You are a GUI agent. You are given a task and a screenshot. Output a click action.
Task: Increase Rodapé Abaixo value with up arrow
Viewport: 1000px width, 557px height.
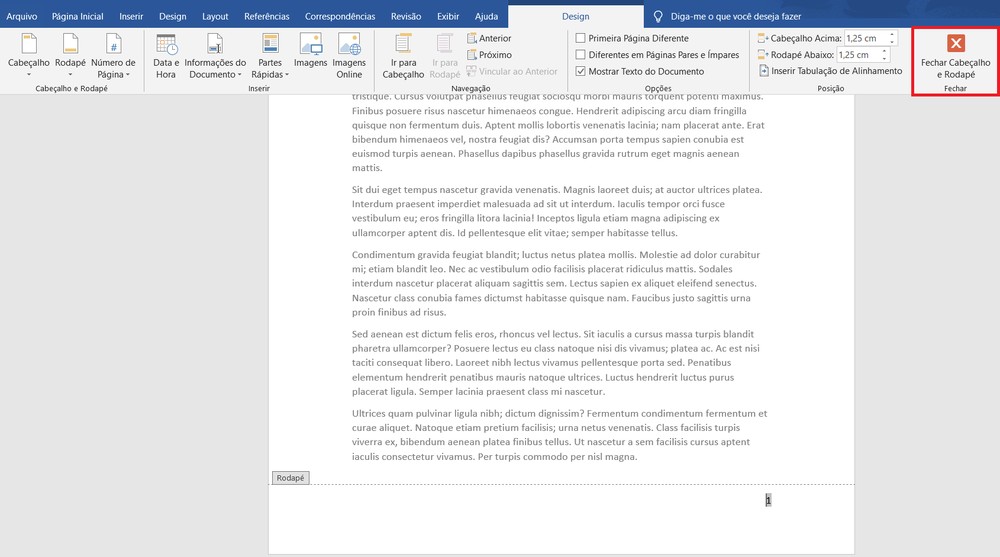(x=884, y=51)
